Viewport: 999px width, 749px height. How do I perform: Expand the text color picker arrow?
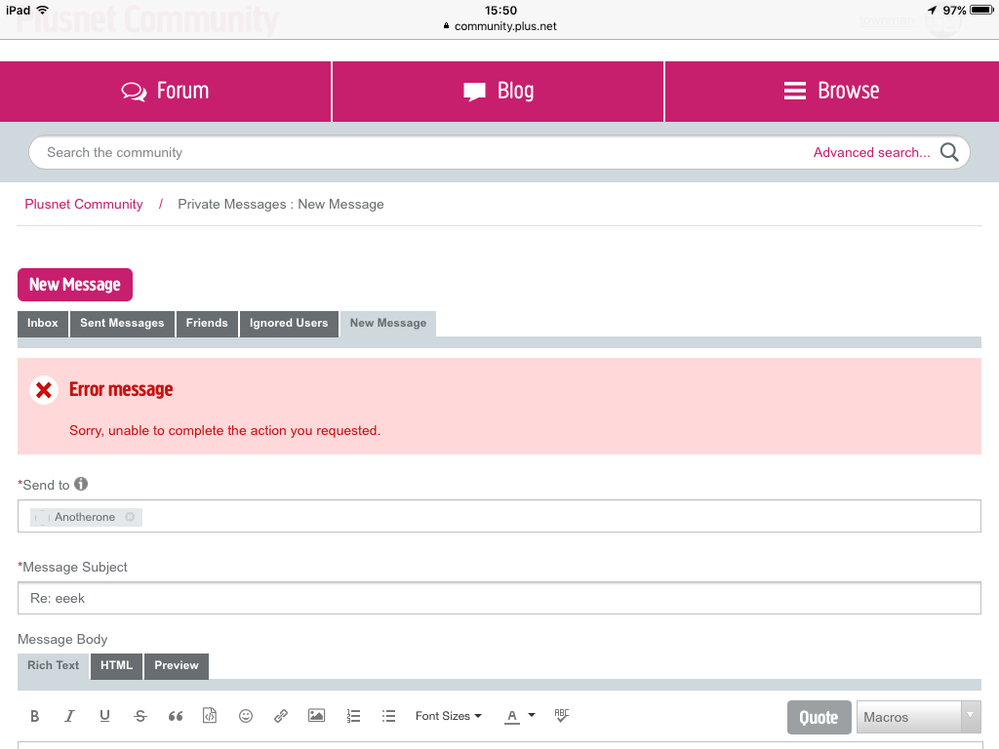pos(531,716)
